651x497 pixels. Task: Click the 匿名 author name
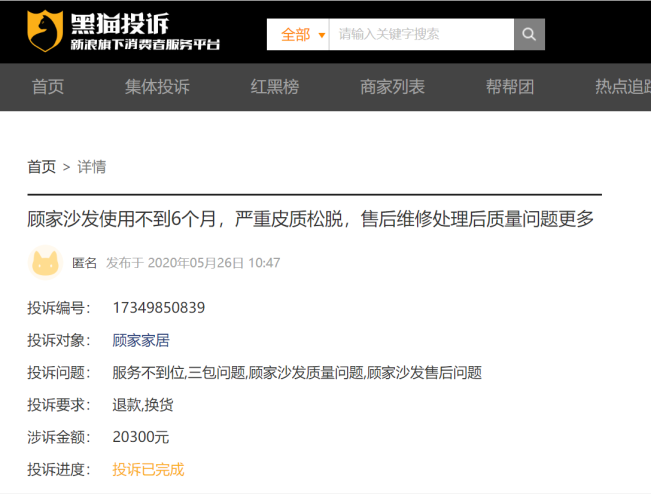coord(85,263)
